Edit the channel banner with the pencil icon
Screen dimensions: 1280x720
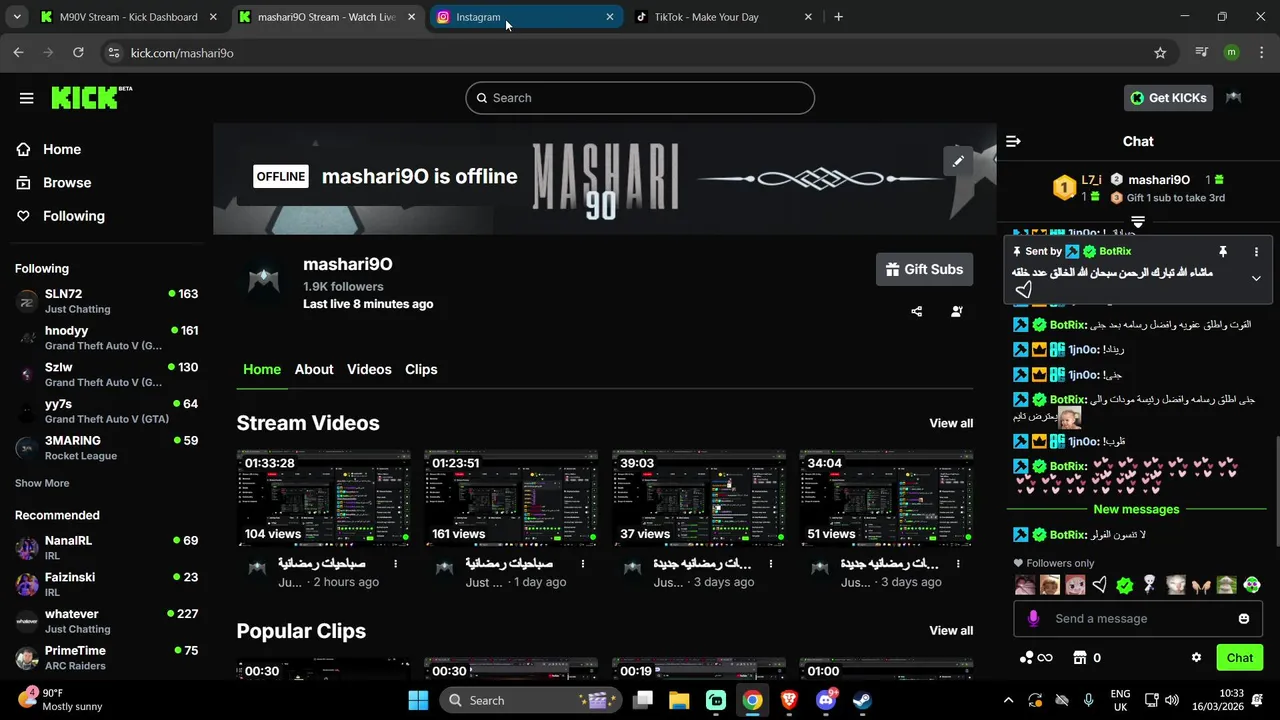pyautogui.click(x=958, y=160)
